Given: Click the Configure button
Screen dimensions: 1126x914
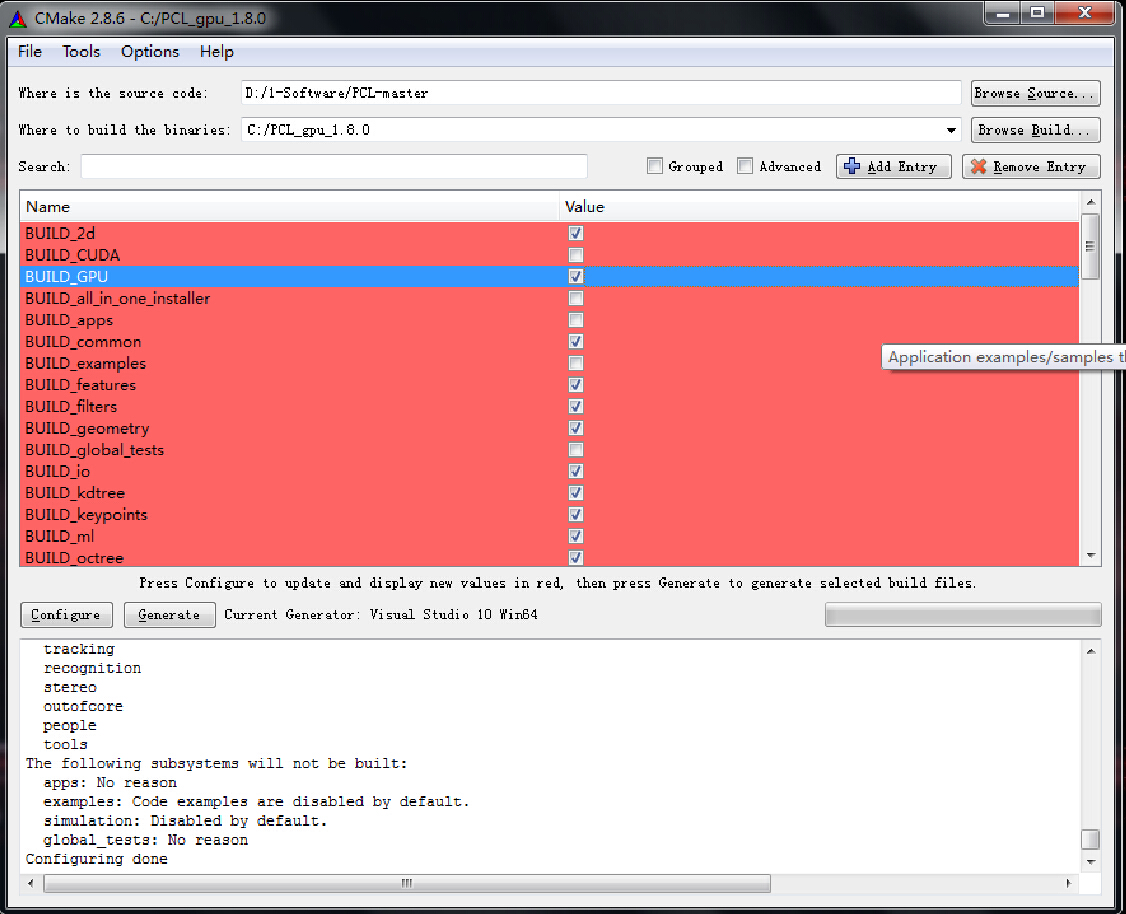Looking at the screenshot, I should coord(66,615).
